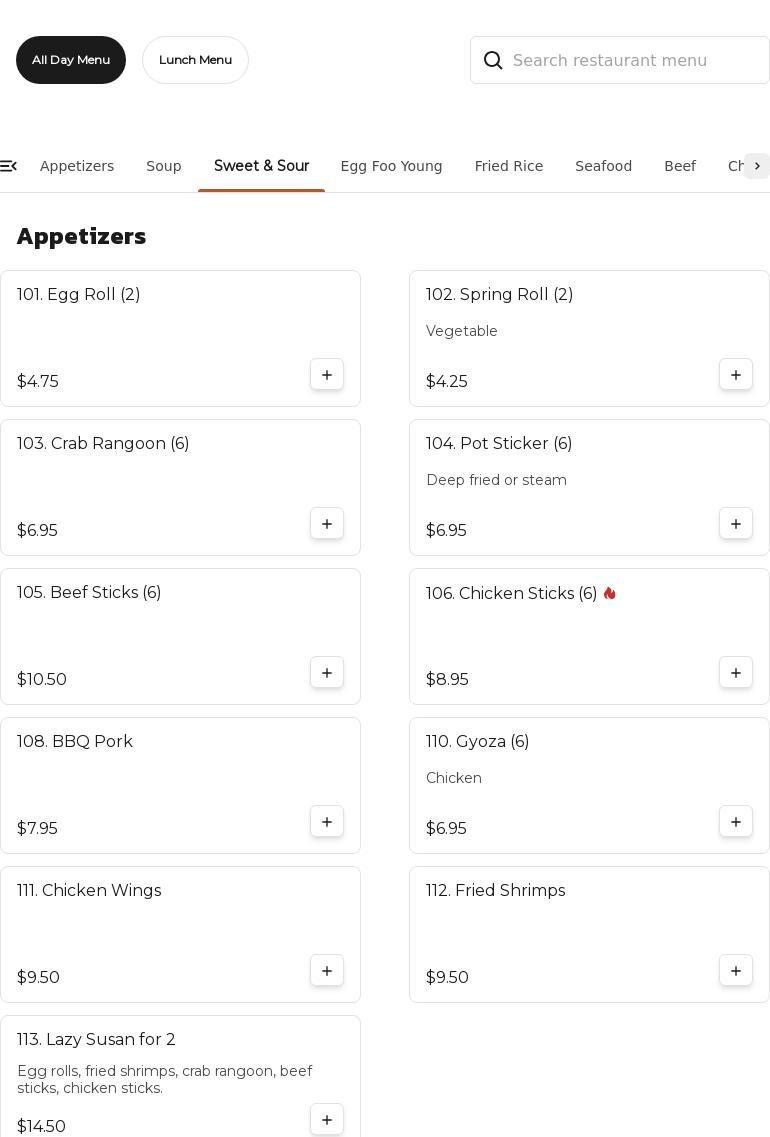The image size is (770, 1137).
Task: Switch to Lunch Menu
Action: 195,60
